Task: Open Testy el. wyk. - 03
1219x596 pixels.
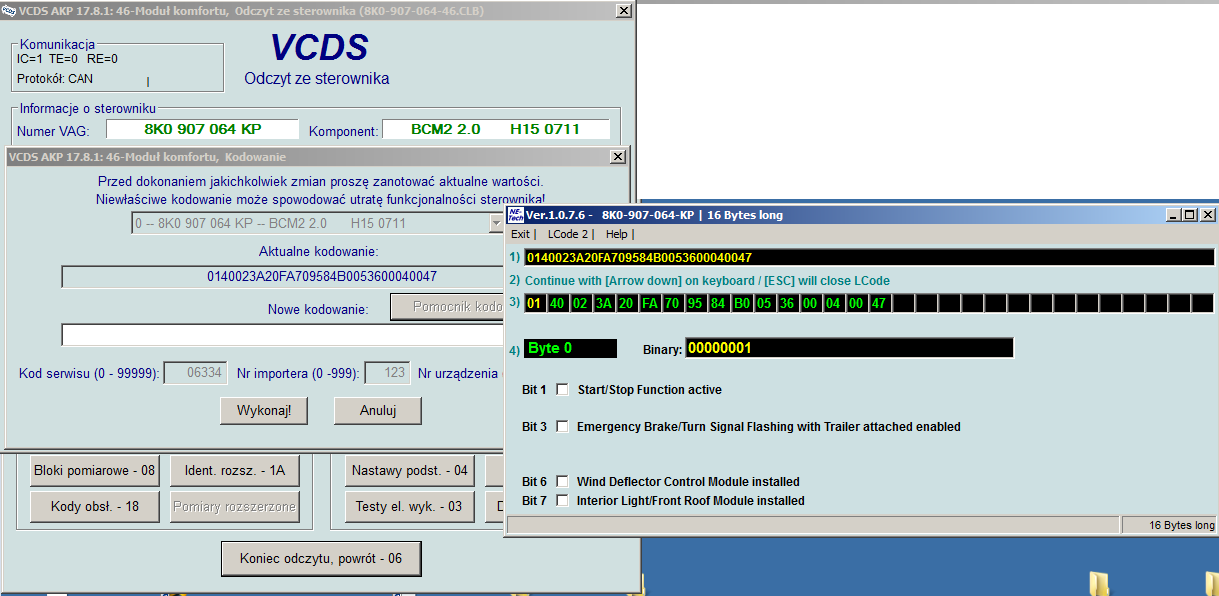Action: tap(409, 507)
